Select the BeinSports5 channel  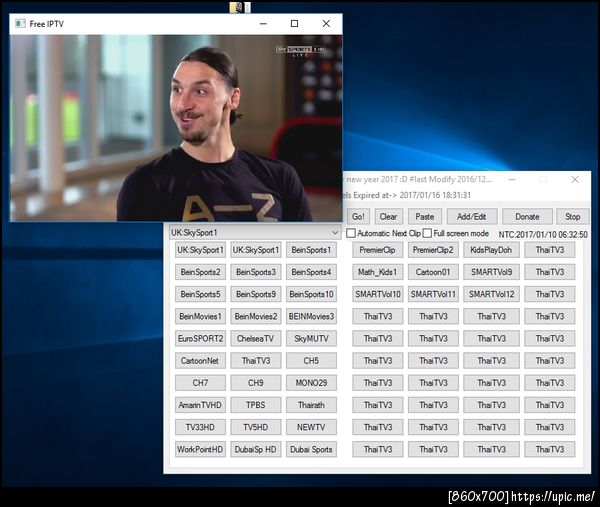200,294
